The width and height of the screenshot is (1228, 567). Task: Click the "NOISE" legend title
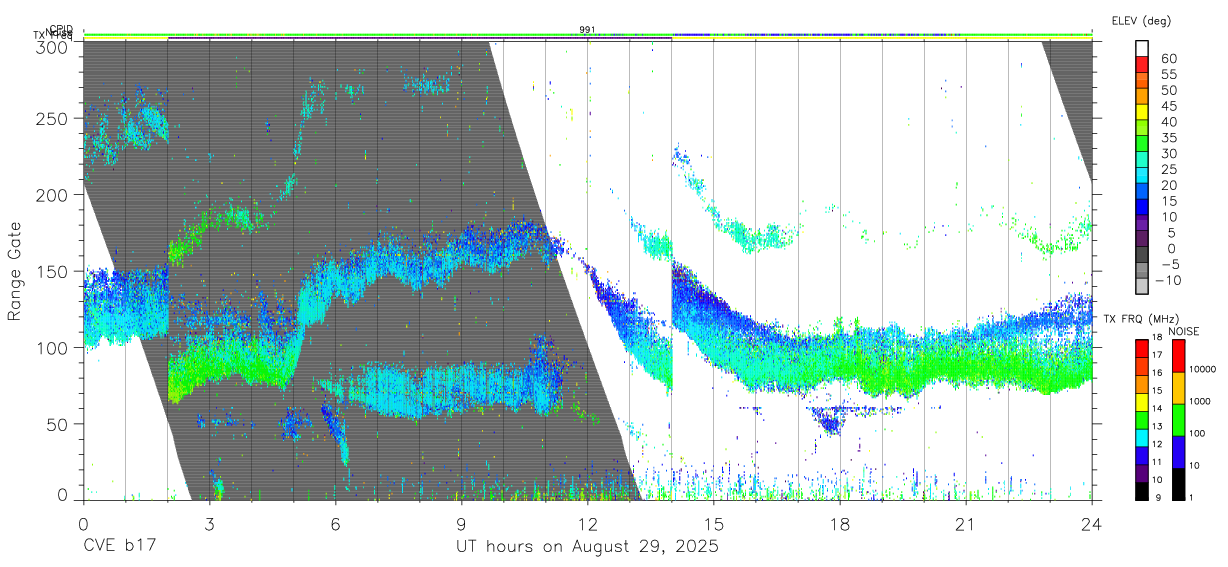tap(1186, 330)
